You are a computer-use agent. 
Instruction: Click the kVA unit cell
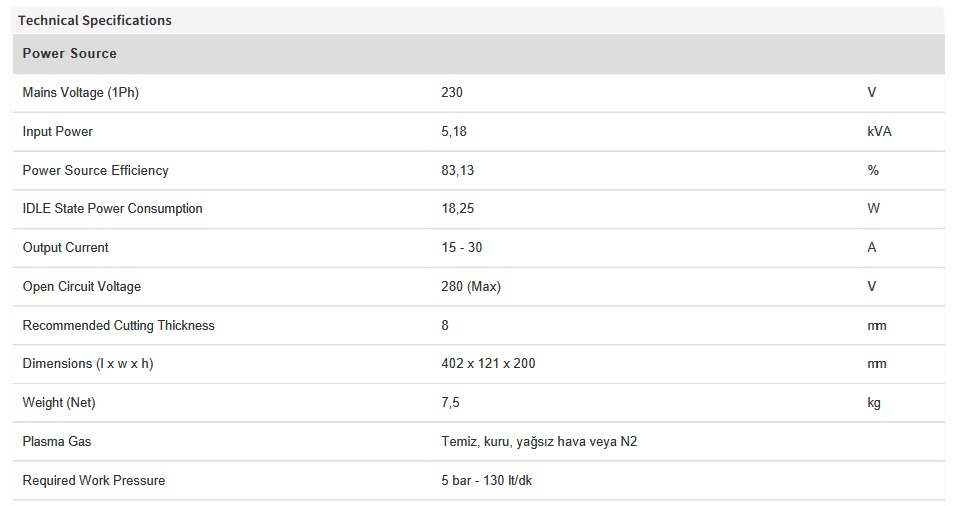(879, 131)
